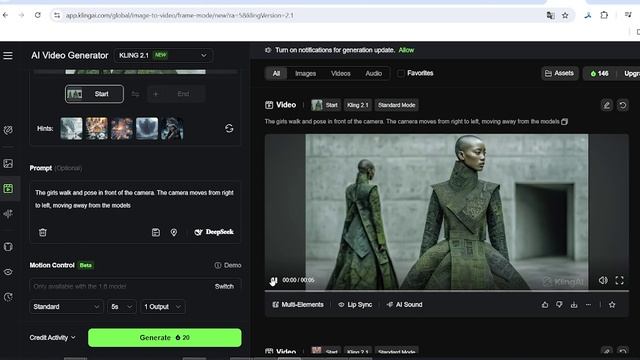Viewport: 640px width, 360px height.
Task: Open Multi-Elements for the video
Action: pyautogui.click(x=298, y=305)
